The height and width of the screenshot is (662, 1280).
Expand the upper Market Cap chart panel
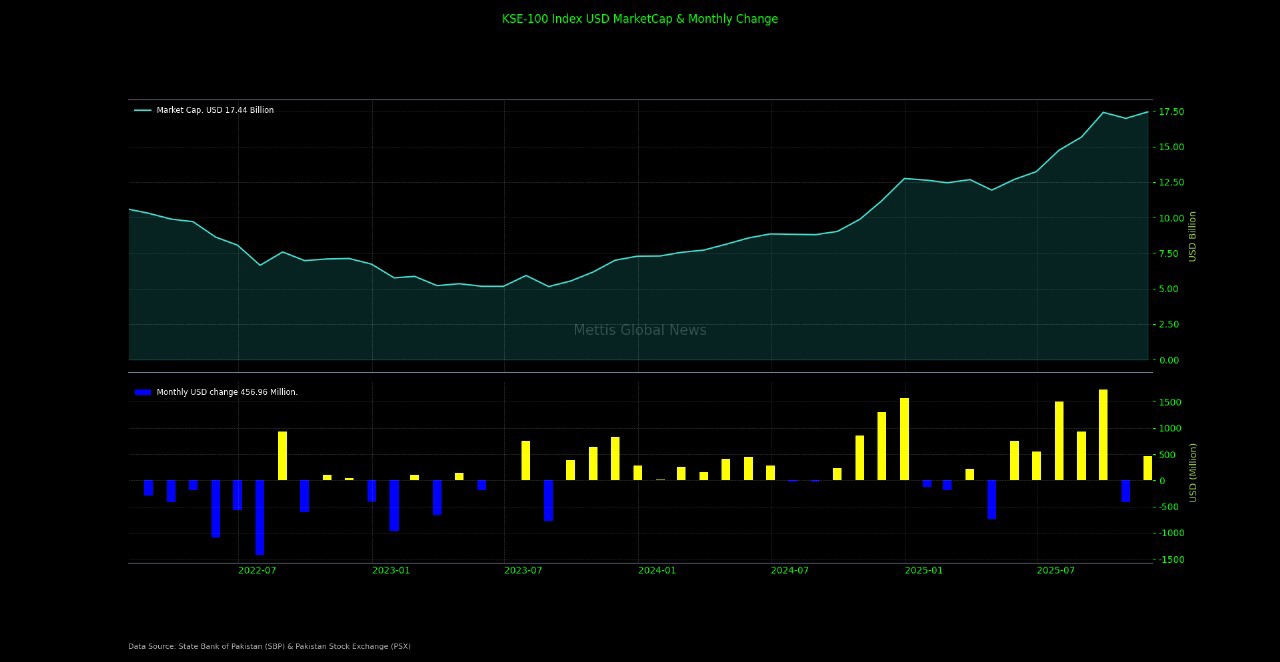click(640, 230)
